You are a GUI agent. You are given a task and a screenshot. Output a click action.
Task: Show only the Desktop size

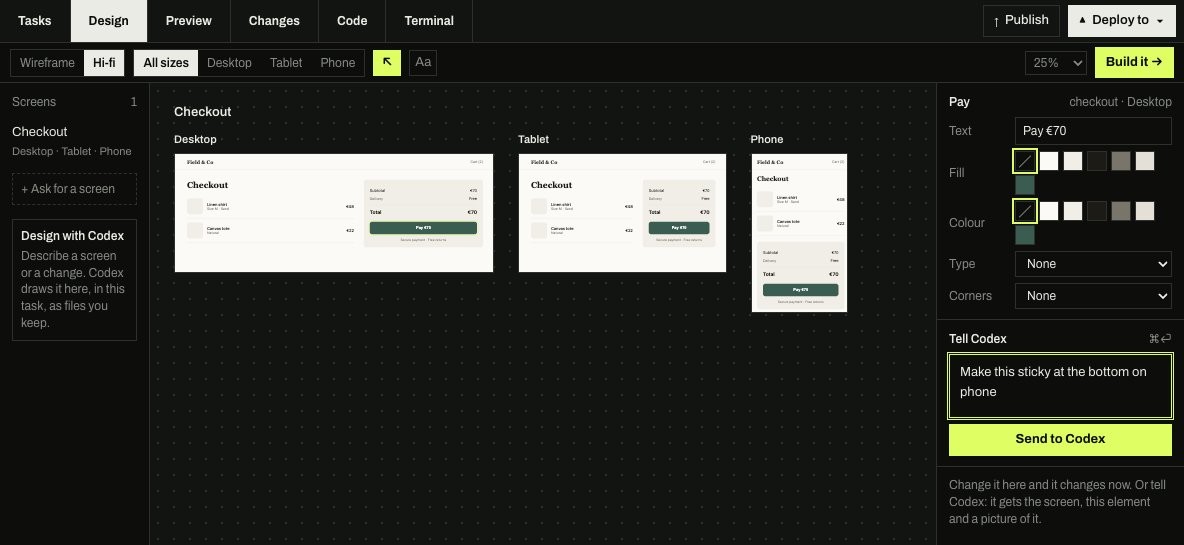pos(229,63)
